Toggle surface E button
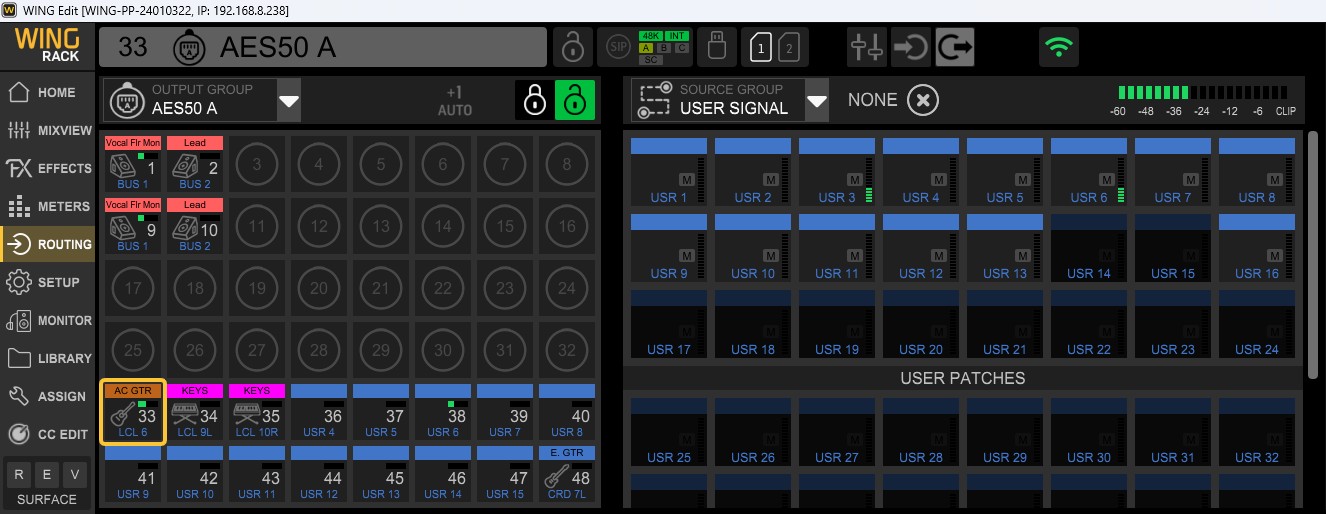The image size is (1326, 514). tap(47, 474)
